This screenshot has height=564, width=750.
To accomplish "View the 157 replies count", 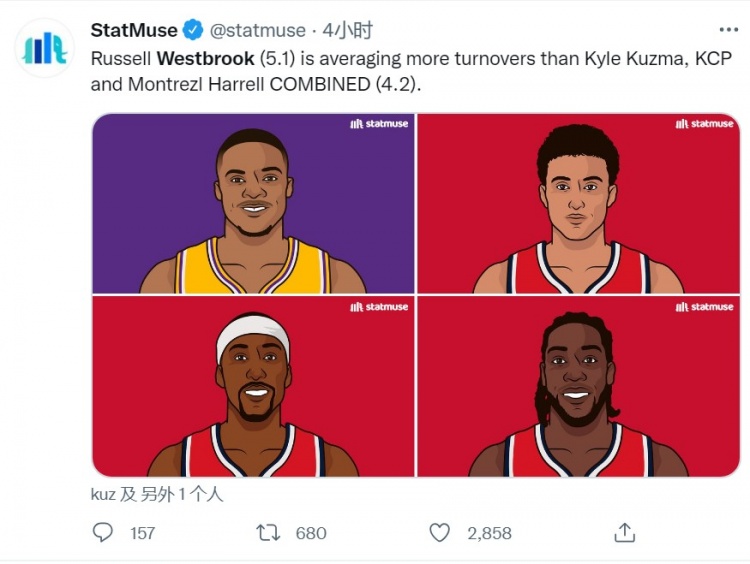I will point(142,533).
